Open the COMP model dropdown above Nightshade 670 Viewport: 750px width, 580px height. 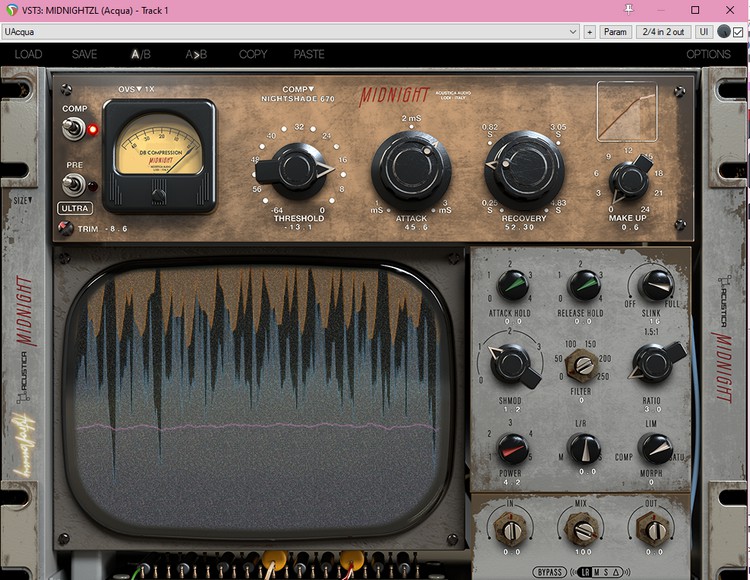click(x=298, y=89)
